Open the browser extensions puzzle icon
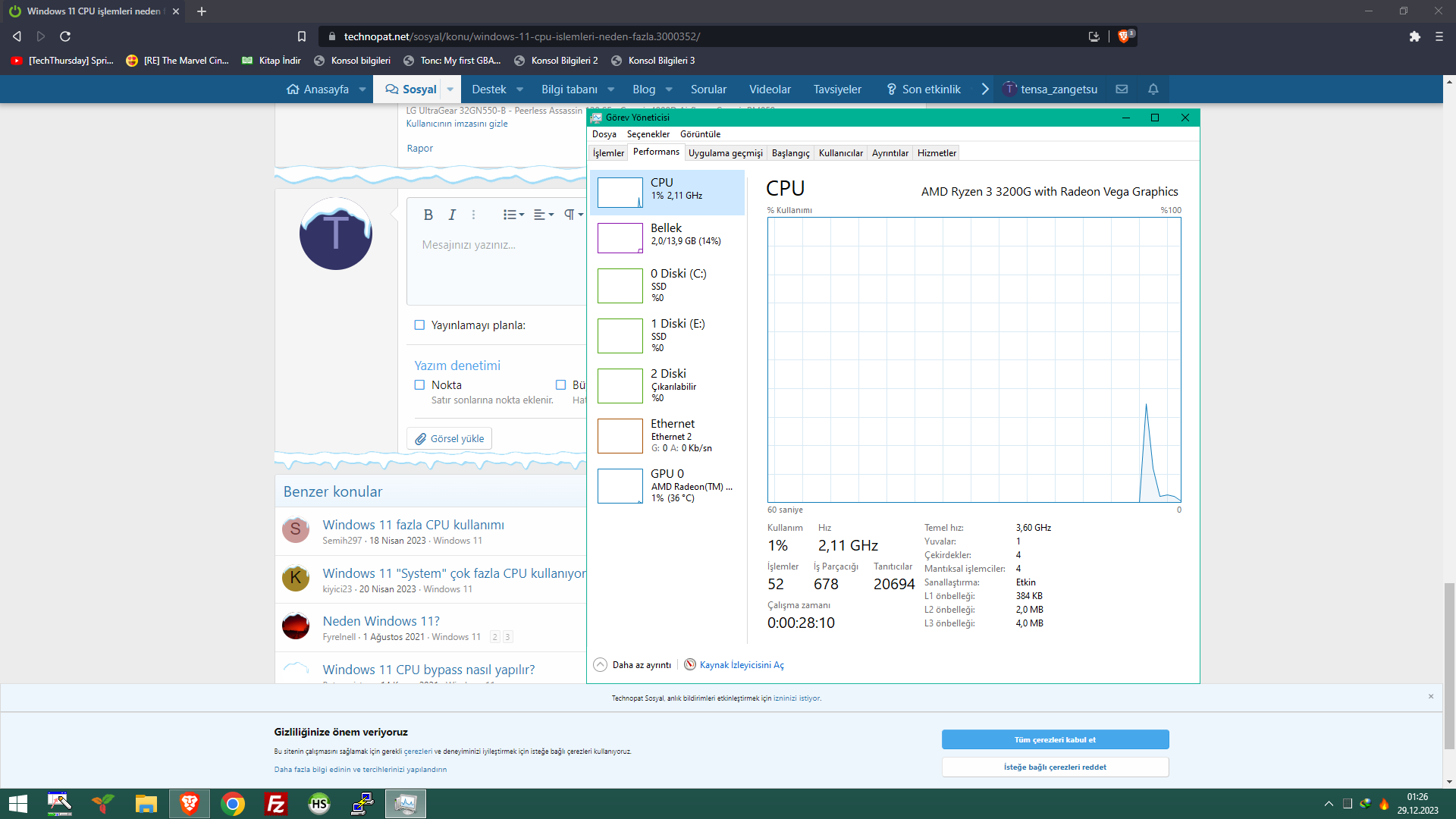The image size is (1456, 819). [x=1414, y=36]
